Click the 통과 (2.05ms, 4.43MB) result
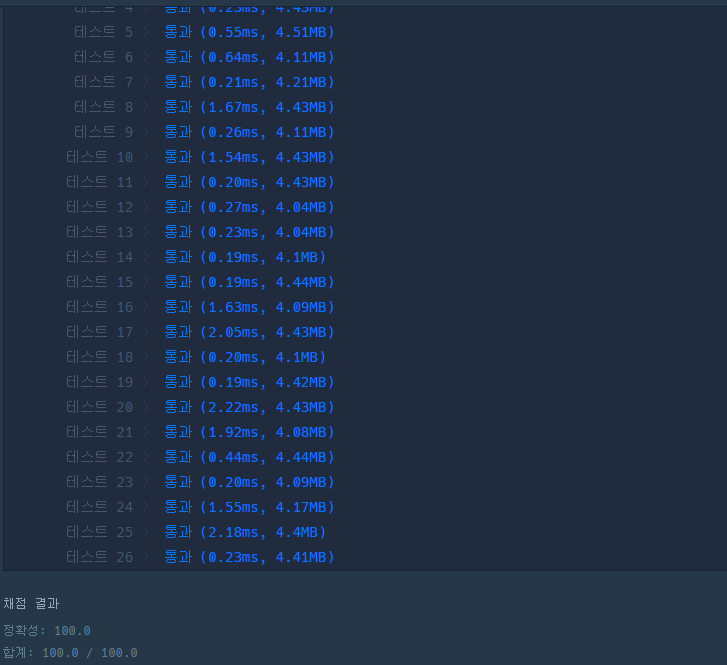The width and height of the screenshot is (727, 665). pyautogui.click(x=249, y=332)
